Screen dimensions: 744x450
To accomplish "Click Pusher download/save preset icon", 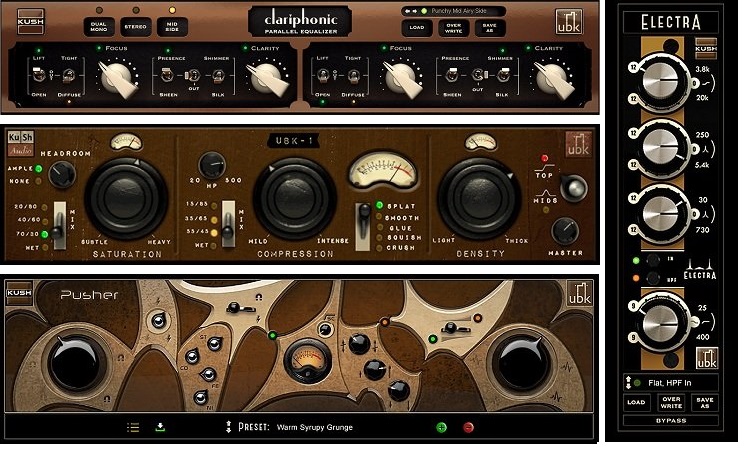I will pyautogui.click(x=160, y=427).
